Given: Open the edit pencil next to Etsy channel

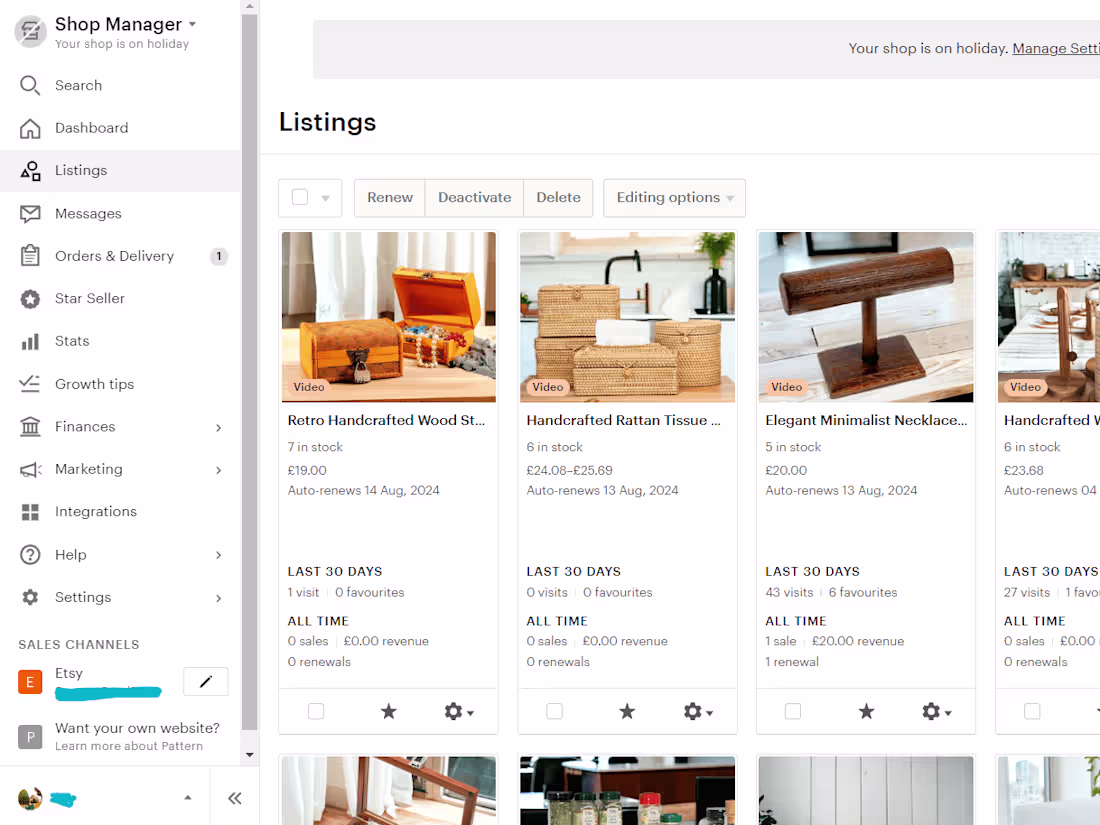Looking at the screenshot, I should [x=205, y=681].
